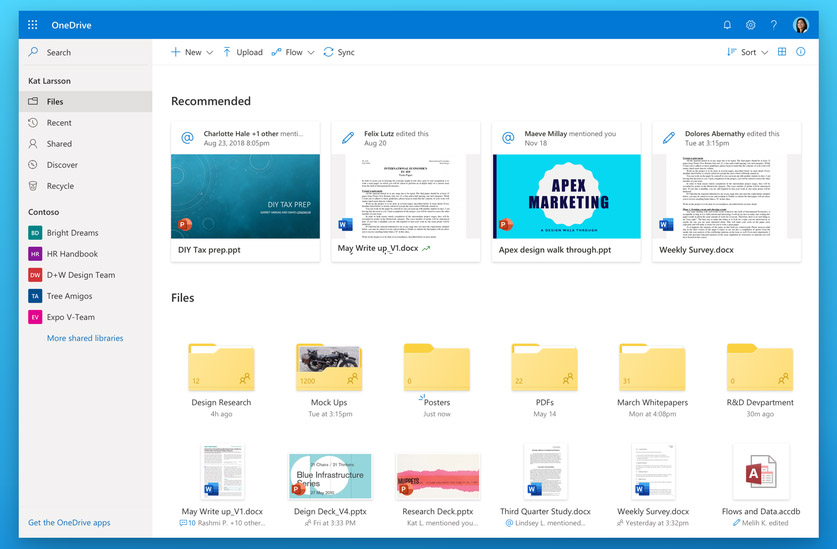
Task: Click 'Fri at 3:33 PM' under Deign Deck
Action: (334, 523)
